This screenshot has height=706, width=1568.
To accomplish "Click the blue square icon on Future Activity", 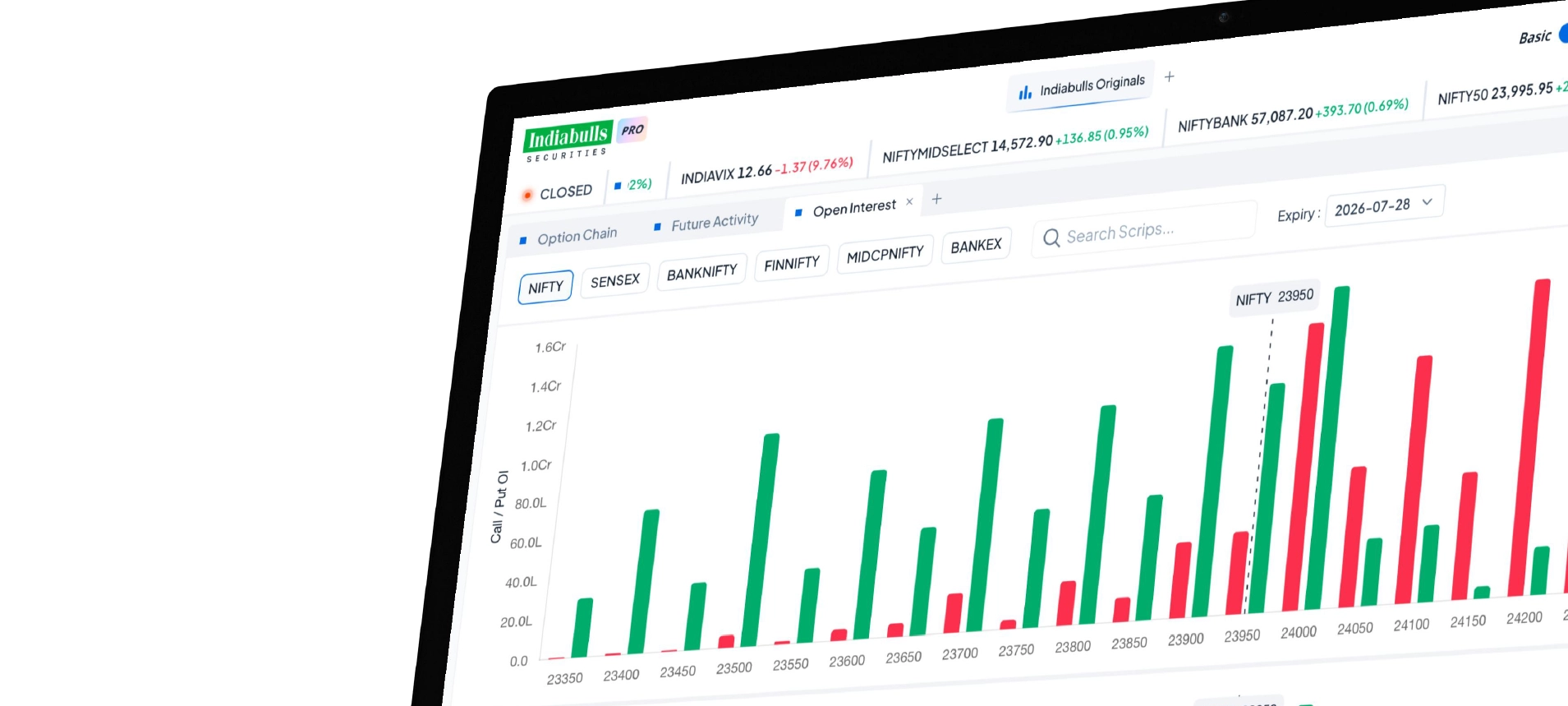I will point(657,226).
